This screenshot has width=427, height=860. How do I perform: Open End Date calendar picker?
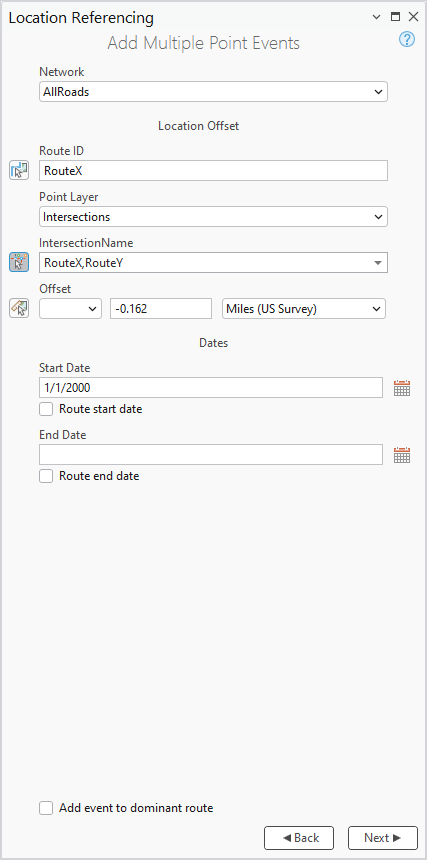(x=402, y=455)
